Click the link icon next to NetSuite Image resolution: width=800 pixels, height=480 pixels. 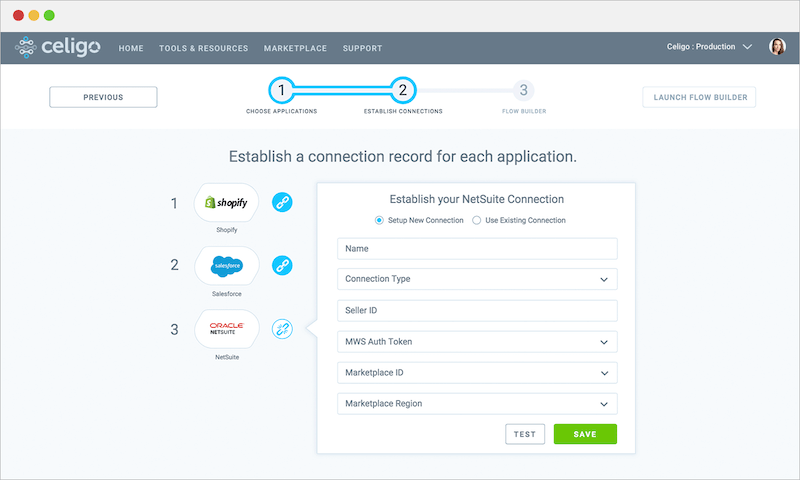282,328
